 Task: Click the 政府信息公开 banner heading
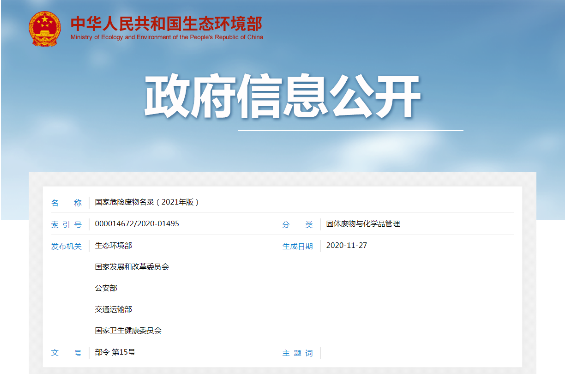(282, 96)
